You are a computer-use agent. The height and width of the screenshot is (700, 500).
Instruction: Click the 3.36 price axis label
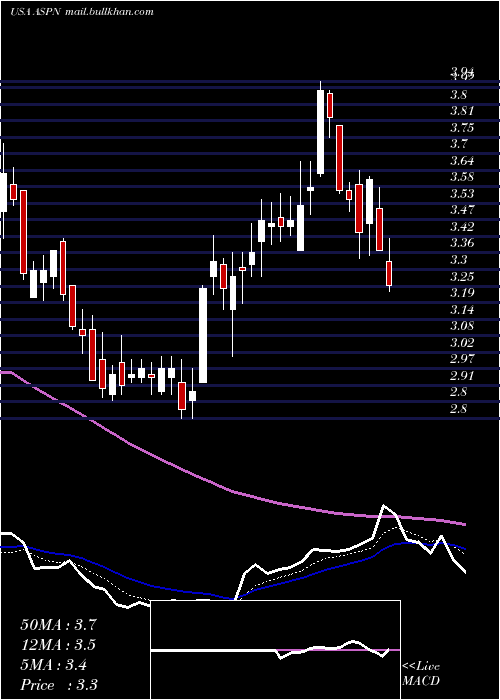462,243
